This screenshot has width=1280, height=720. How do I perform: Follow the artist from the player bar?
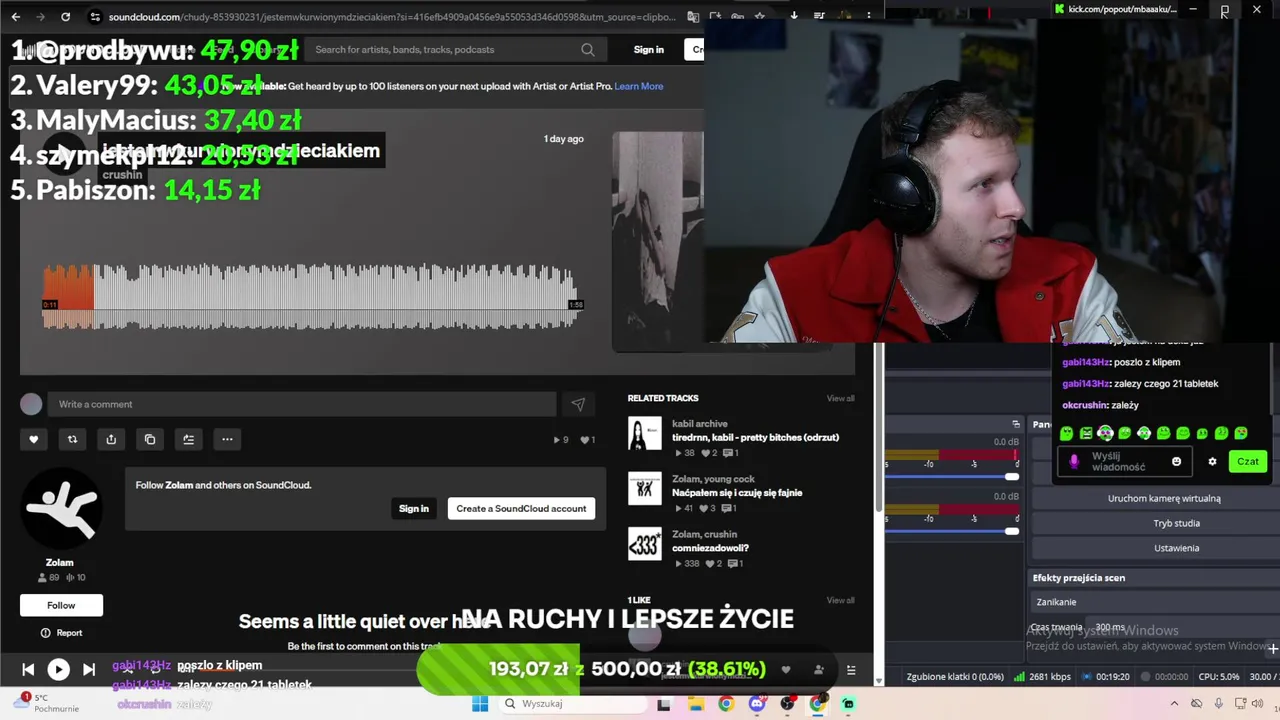click(x=818, y=670)
